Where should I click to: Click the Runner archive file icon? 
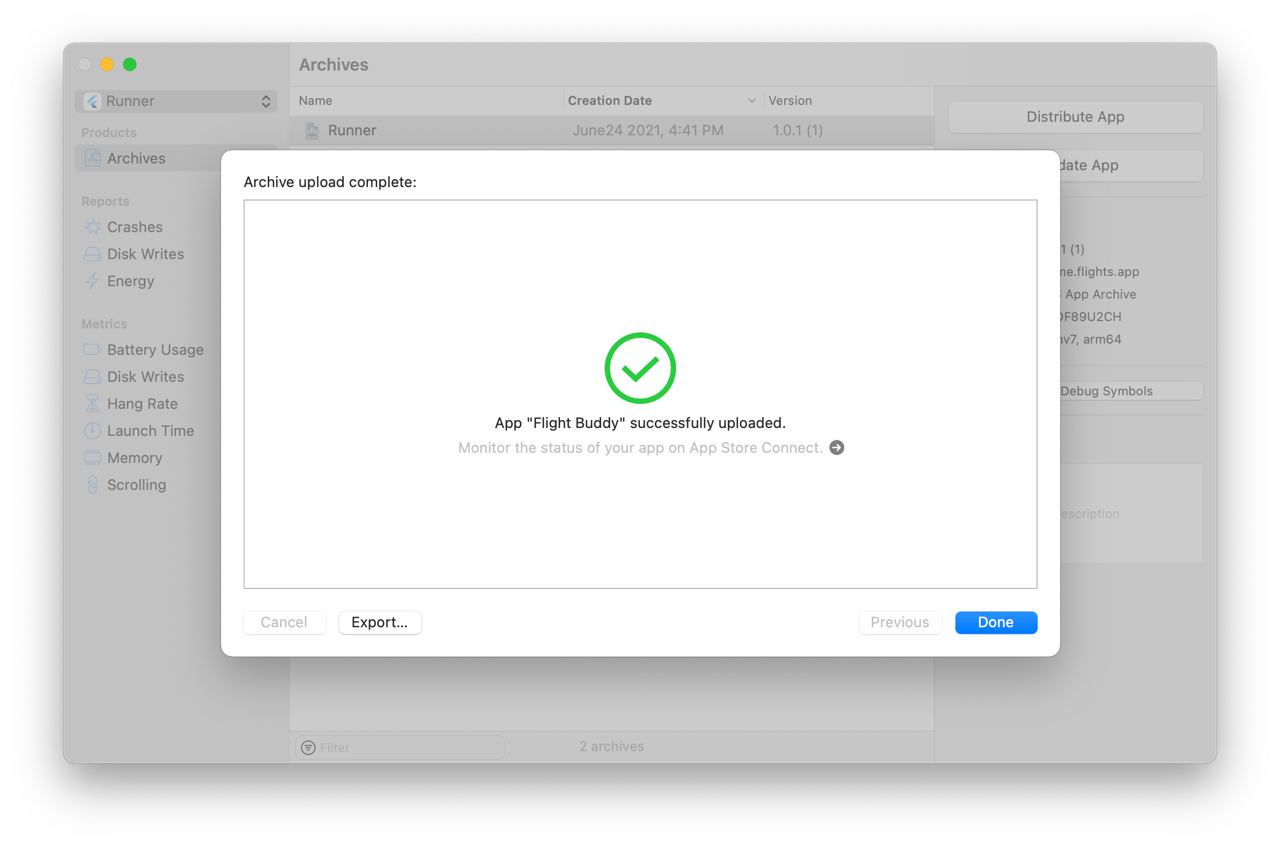pos(312,130)
